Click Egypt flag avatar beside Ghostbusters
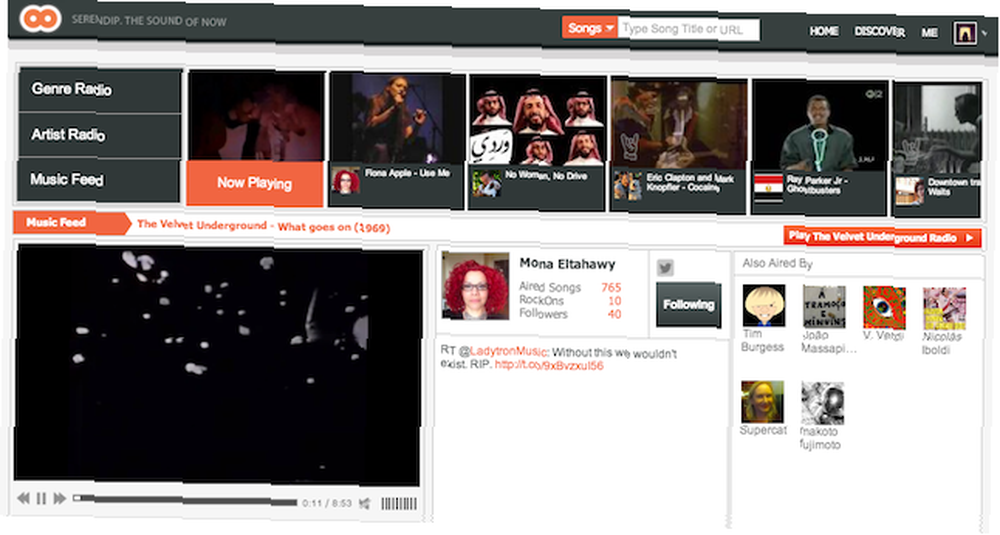Image resolution: width=1000 pixels, height=535 pixels. [768, 188]
